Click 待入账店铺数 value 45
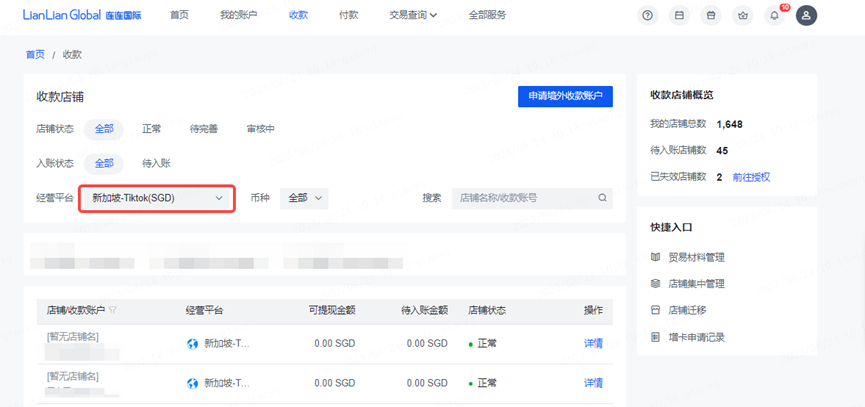The height and width of the screenshot is (407, 865). tap(722, 151)
